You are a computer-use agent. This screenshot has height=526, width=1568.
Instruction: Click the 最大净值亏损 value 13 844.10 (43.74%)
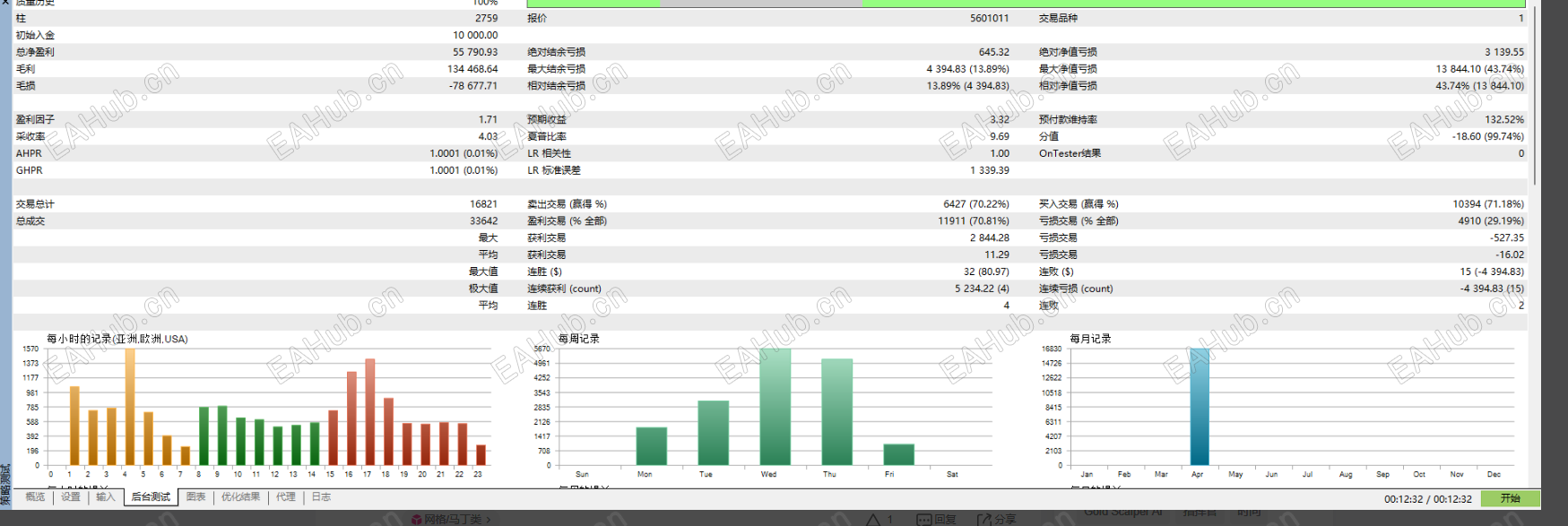pyautogui.click(x=1479, y=69)
